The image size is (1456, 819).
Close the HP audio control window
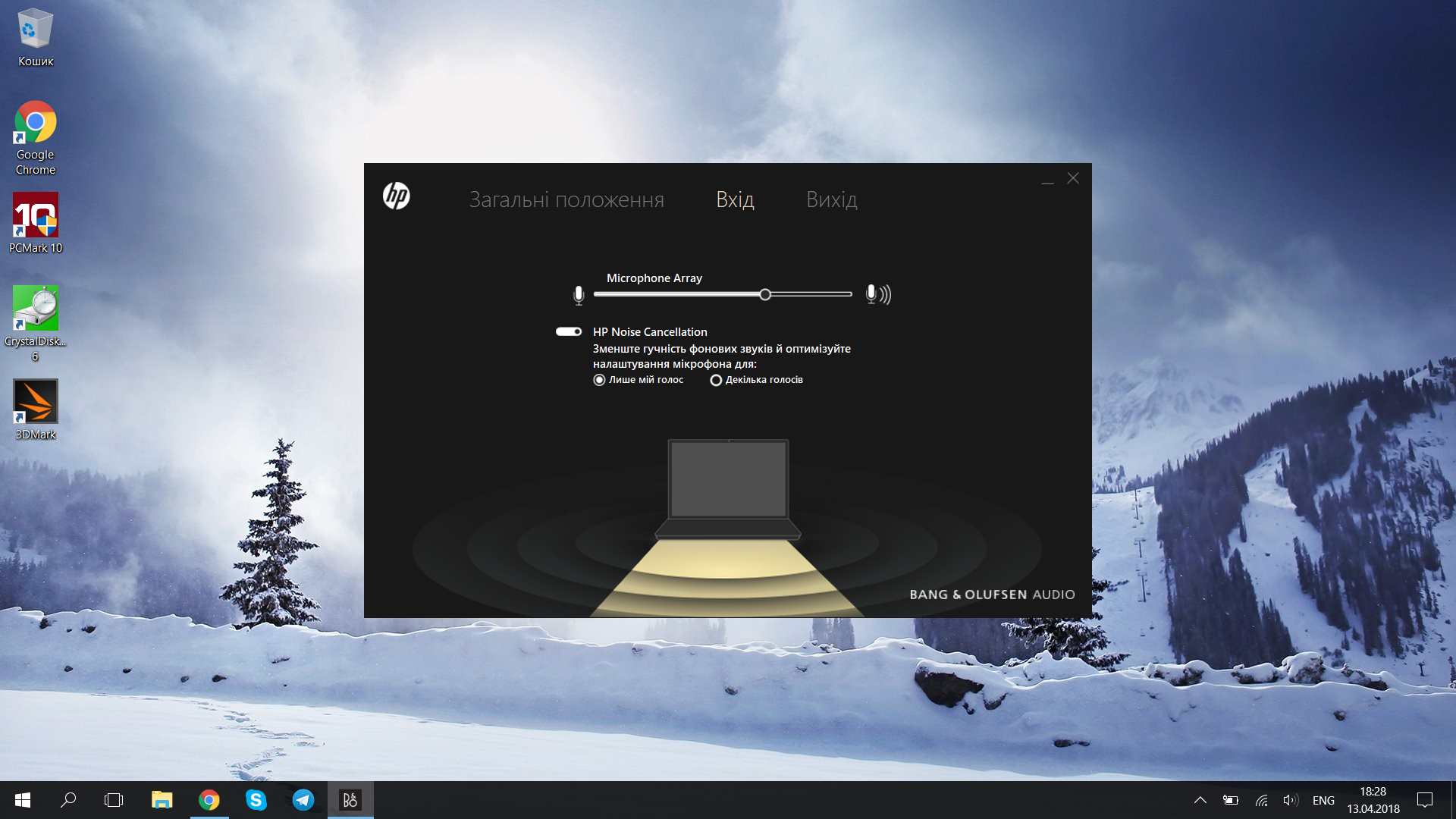(x=1073, y=178)
